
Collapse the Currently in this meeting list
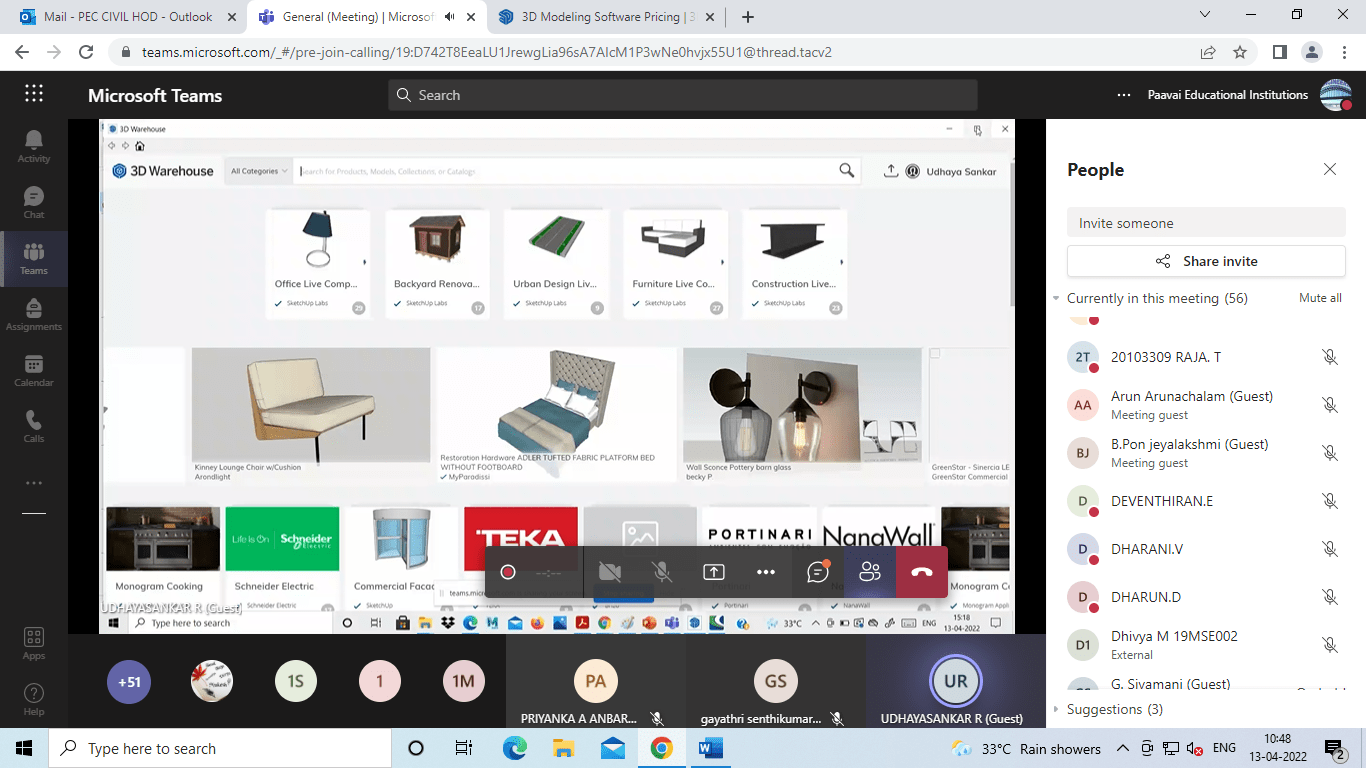click(x=1056, y=299)
